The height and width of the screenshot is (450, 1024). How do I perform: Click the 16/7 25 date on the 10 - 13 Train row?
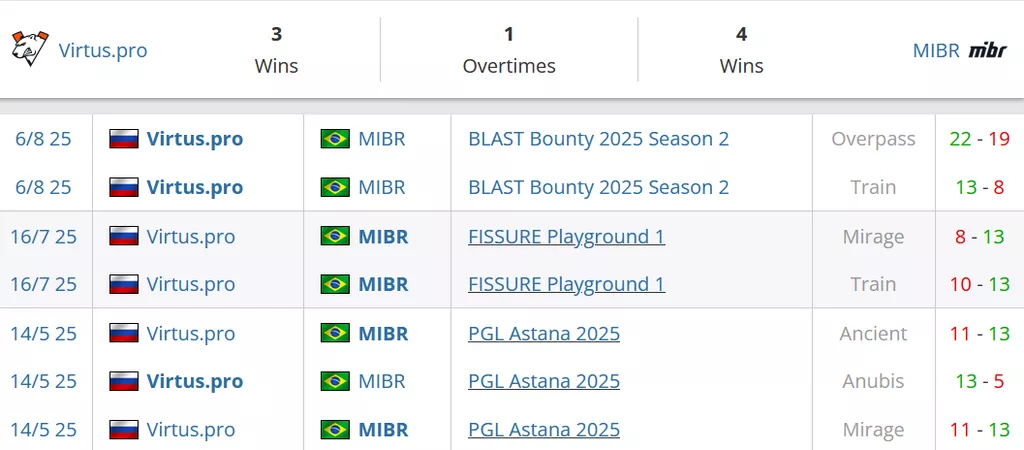(x=44, y=284)
